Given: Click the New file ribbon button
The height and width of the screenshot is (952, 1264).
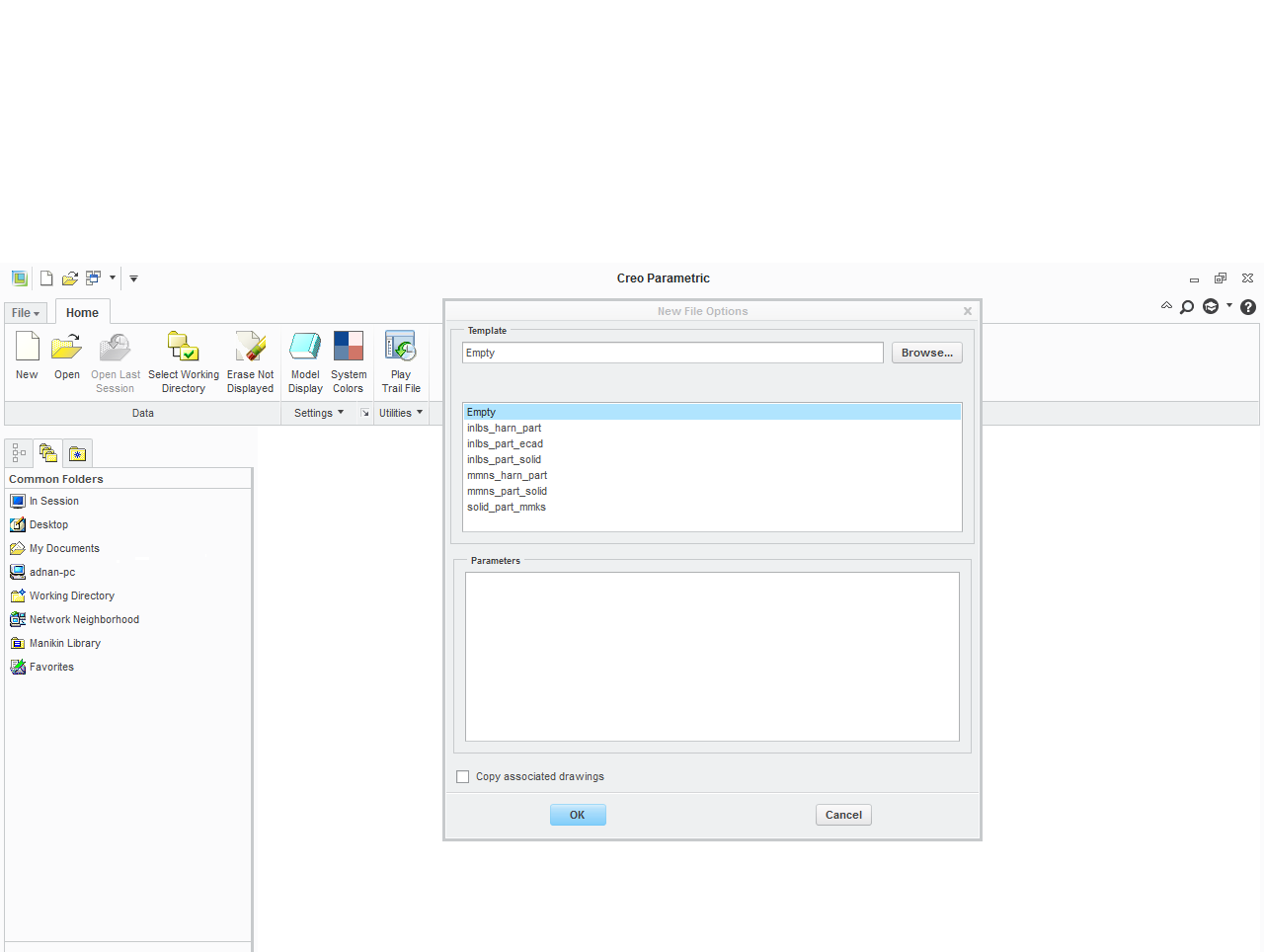Looking at the screenshot, I should tap(27, 356).
